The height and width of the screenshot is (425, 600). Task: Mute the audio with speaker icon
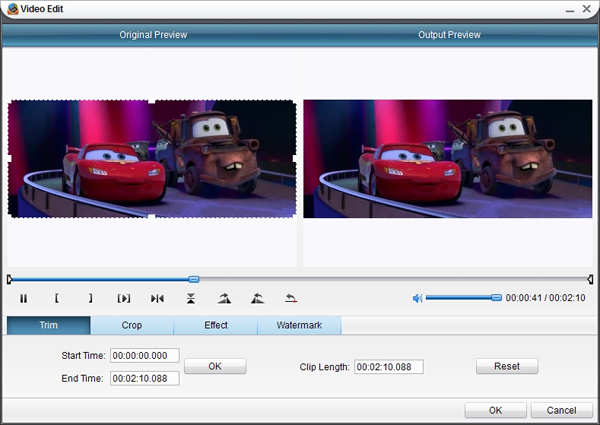417,298
